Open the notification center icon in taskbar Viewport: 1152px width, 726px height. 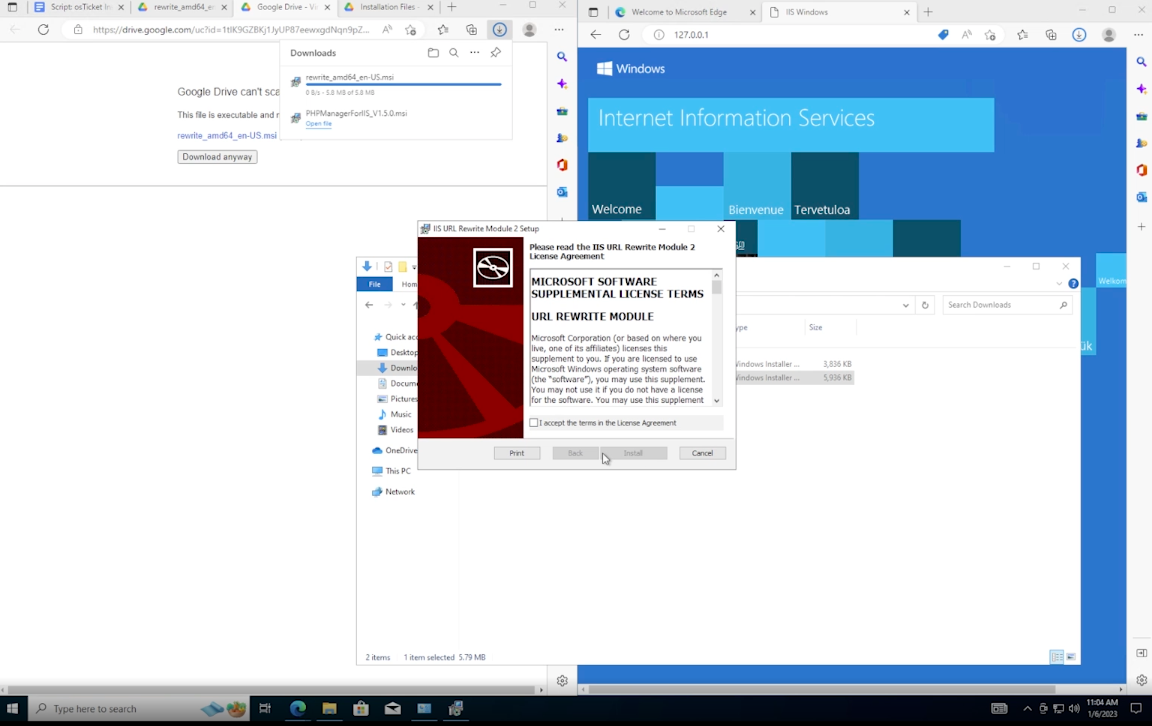[1136, 708]
